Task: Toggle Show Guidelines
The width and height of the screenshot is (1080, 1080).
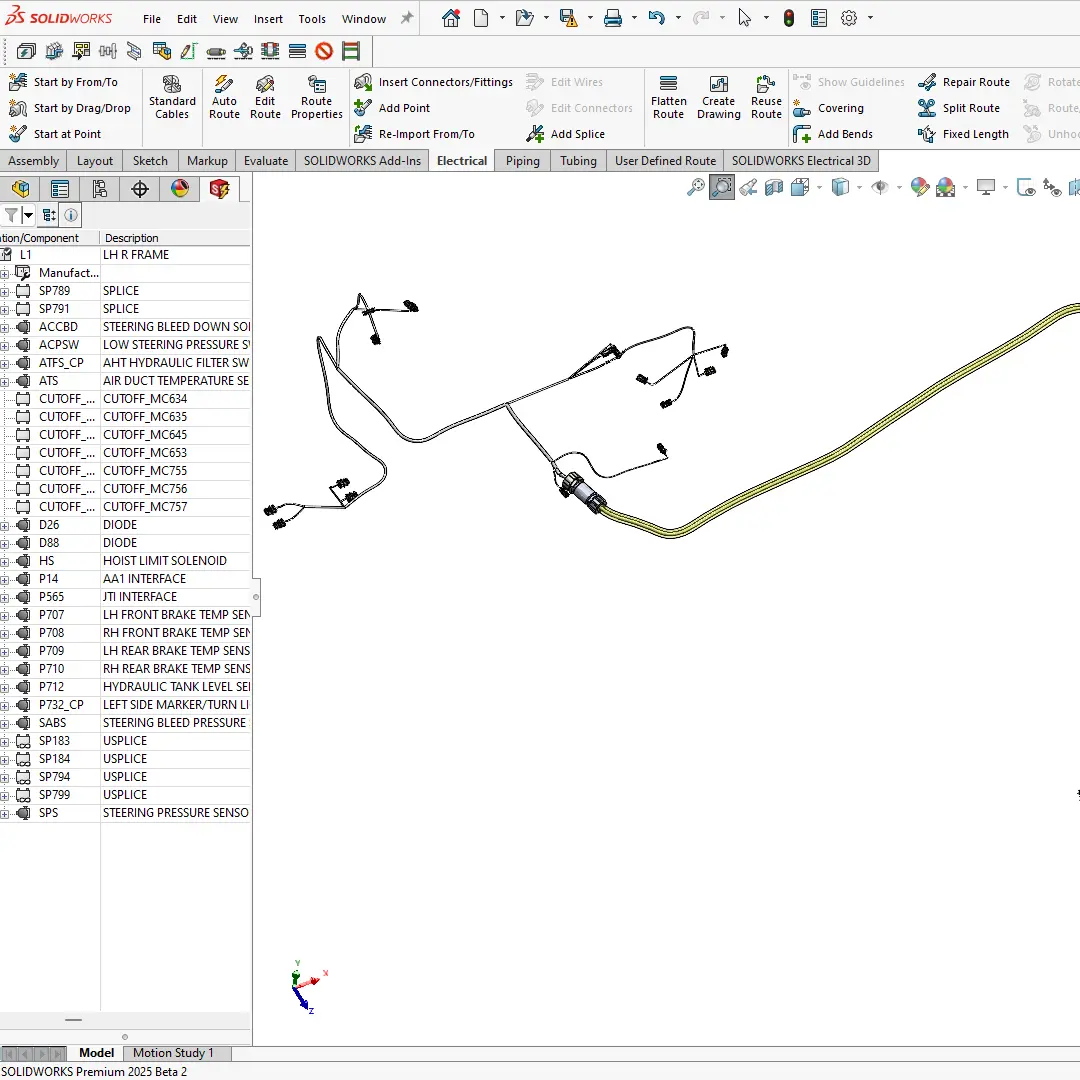Action: 849,82
